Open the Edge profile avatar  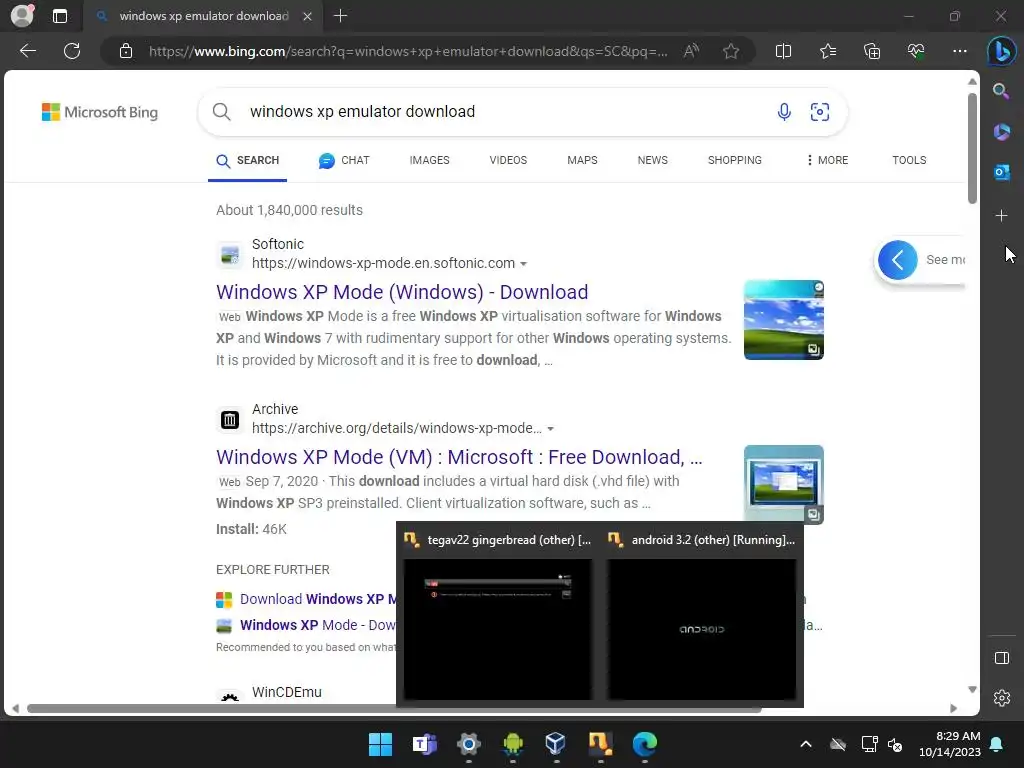tap(22, 15)
